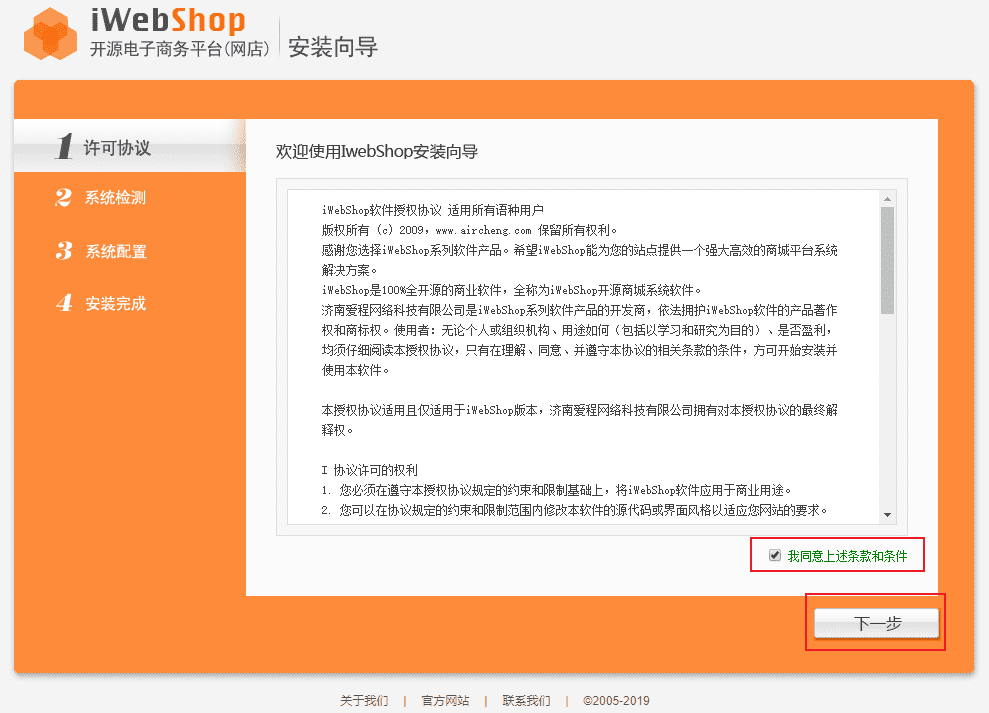Click heading 欢迎使用IwebShop安装向导
Screen dimensions: 989x713
coord(377,151)
